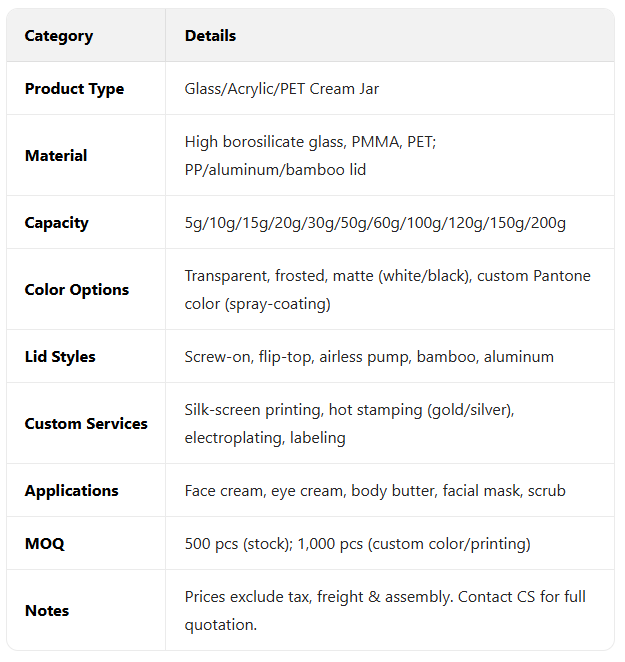Screen dimensions: 625x662
Task: Select the Notes row label
Action: [46, 611]
